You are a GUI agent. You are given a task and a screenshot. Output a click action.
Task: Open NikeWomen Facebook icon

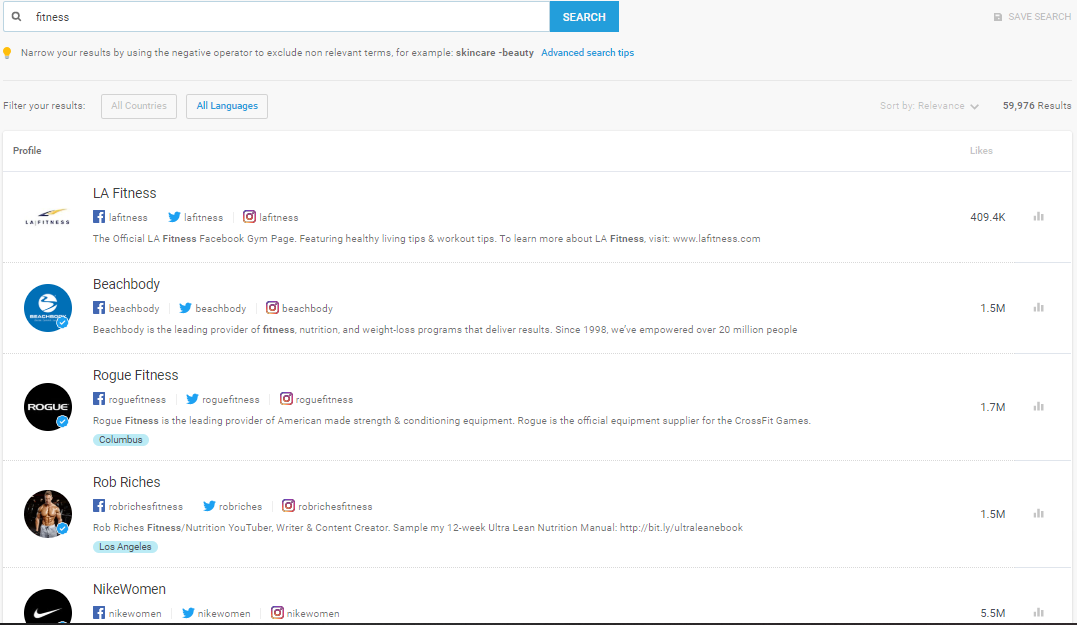coord(99,613)
